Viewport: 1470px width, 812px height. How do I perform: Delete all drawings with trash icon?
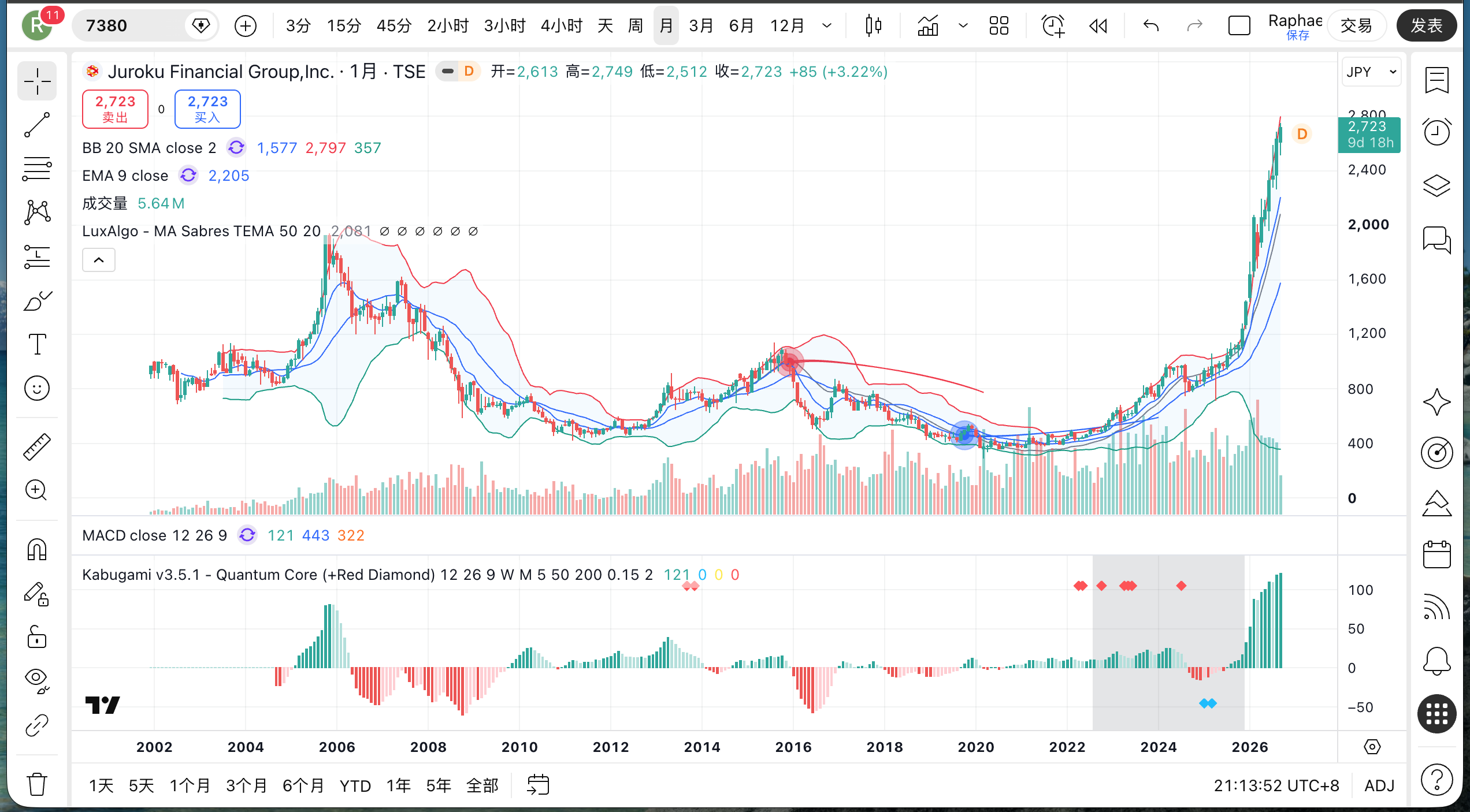[37, 784]
